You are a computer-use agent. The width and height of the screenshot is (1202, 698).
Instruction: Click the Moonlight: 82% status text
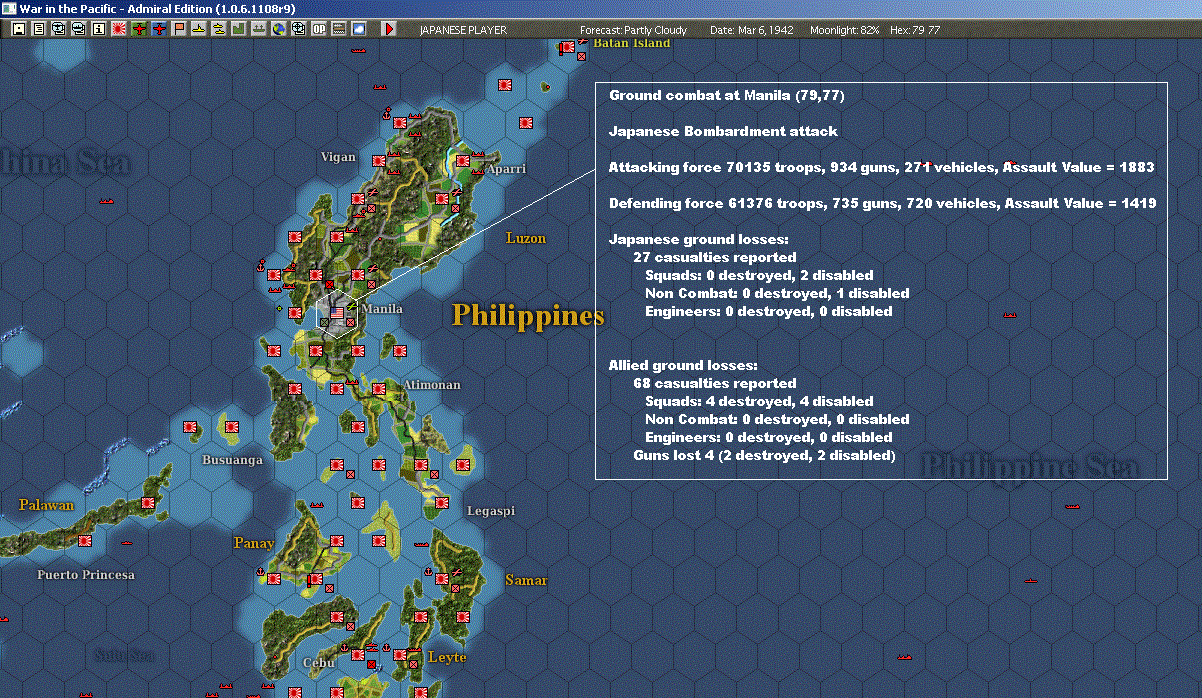click(x=845, y=30)
